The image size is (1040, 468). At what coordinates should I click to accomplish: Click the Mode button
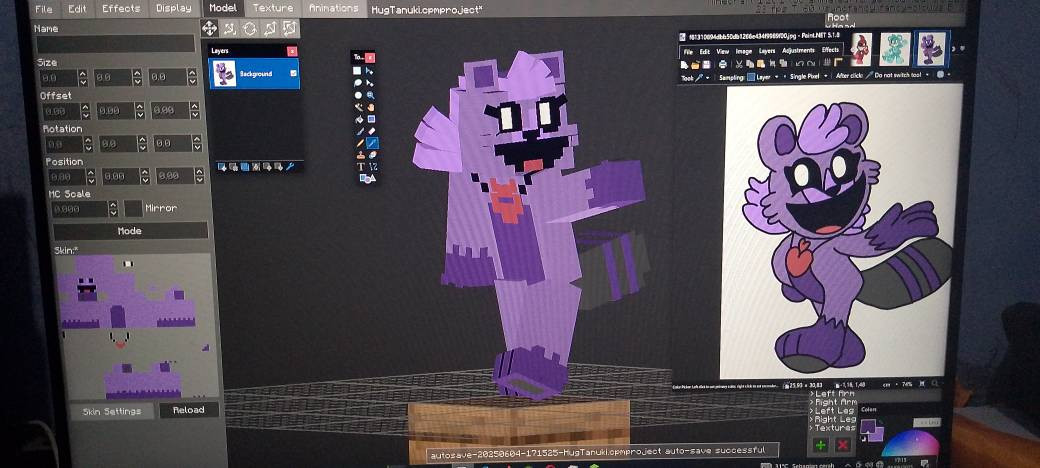pos(130,231)
